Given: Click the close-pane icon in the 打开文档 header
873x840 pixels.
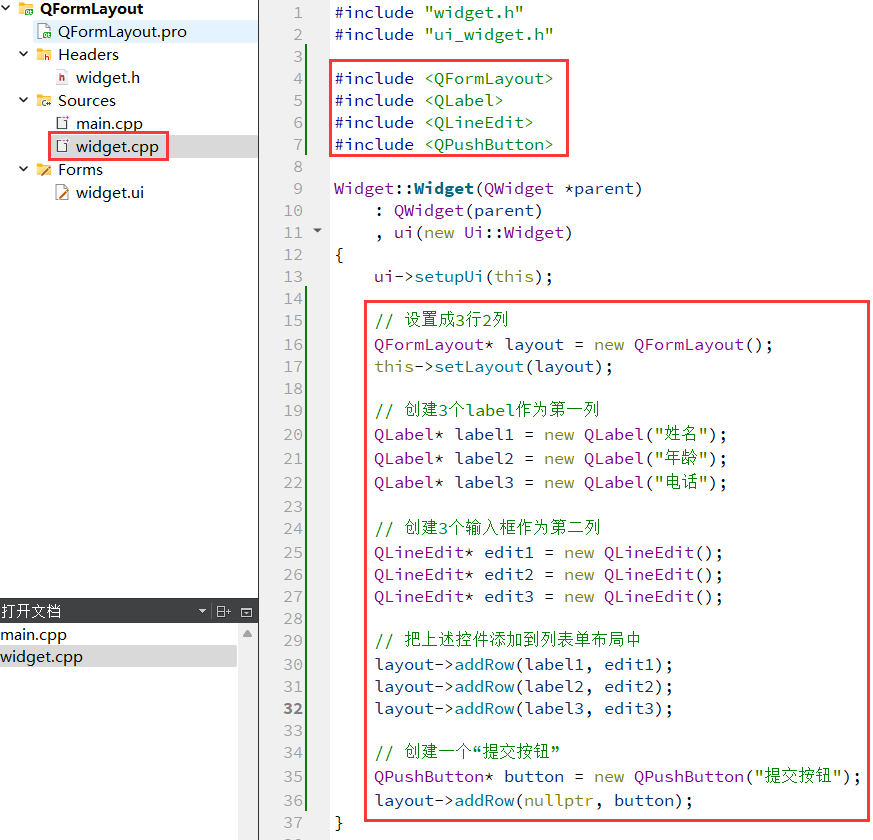Looking at the screenshot, I should click(247, 612).
